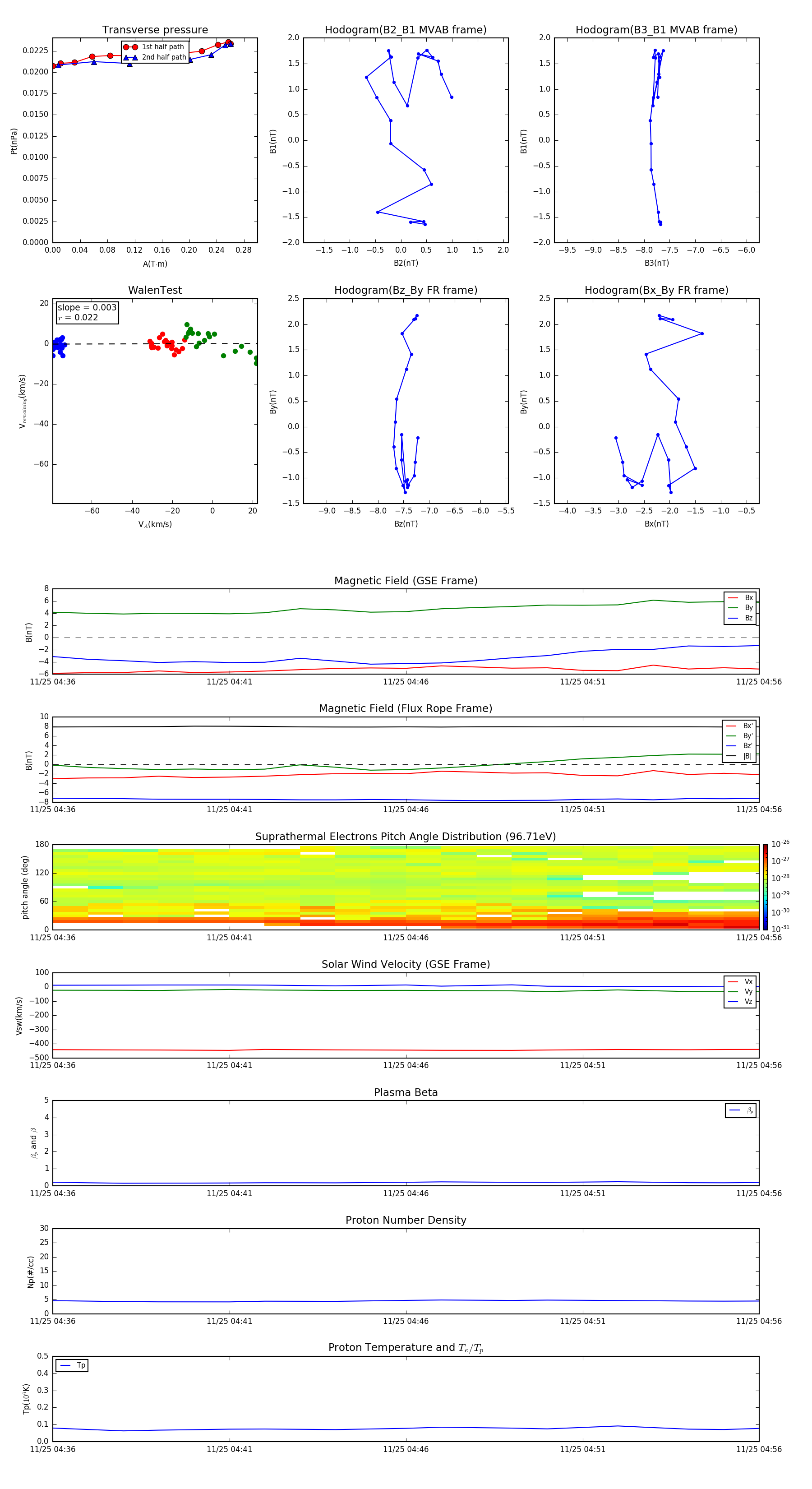Click 'Bx' legend entry in GSE field plot
Image resolution: width=812 pixels, height=1489 pixels.
tap(740, 598)
